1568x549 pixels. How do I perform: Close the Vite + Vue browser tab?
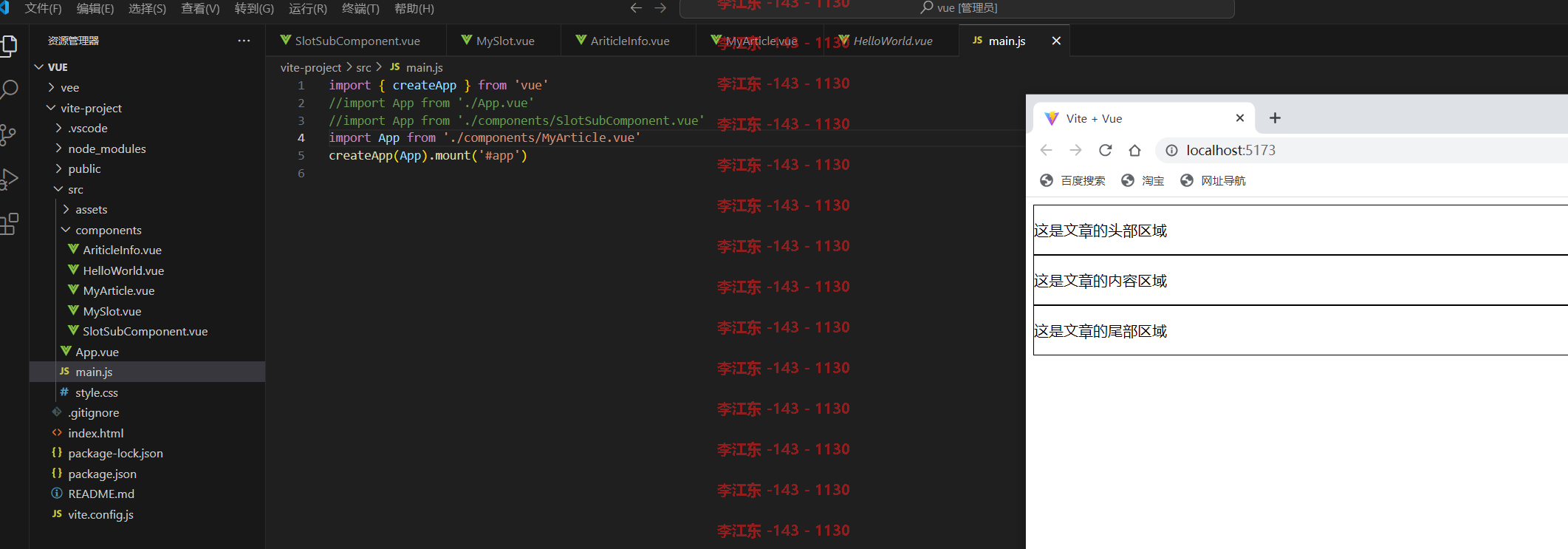tap(1240, 118)
